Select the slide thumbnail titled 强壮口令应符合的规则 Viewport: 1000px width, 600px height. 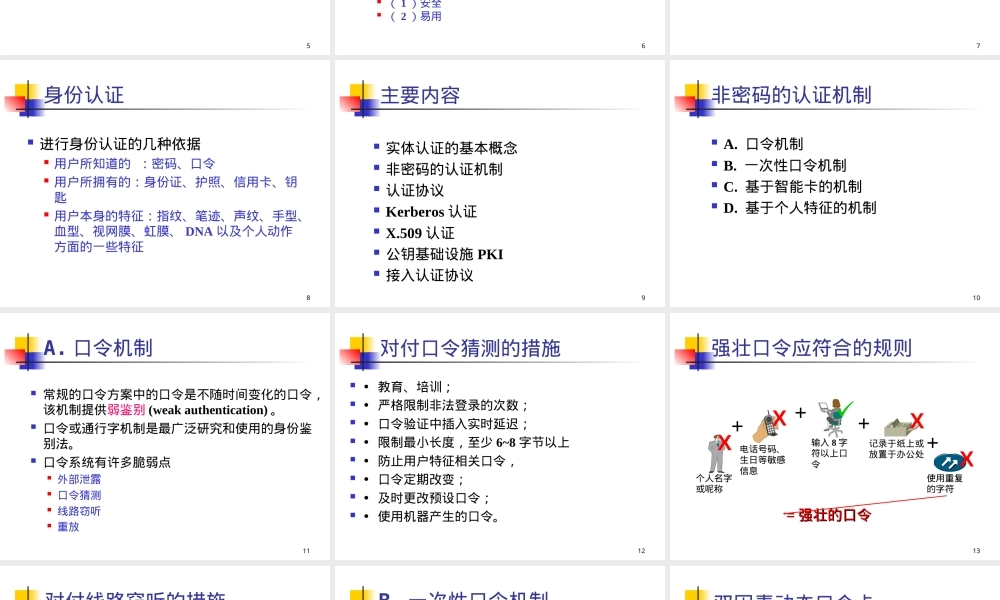pos(835,436)
